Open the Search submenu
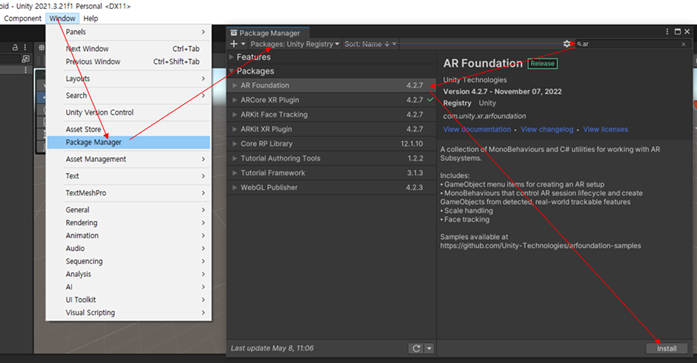697x363 pixels. click(x=128, y=96)
